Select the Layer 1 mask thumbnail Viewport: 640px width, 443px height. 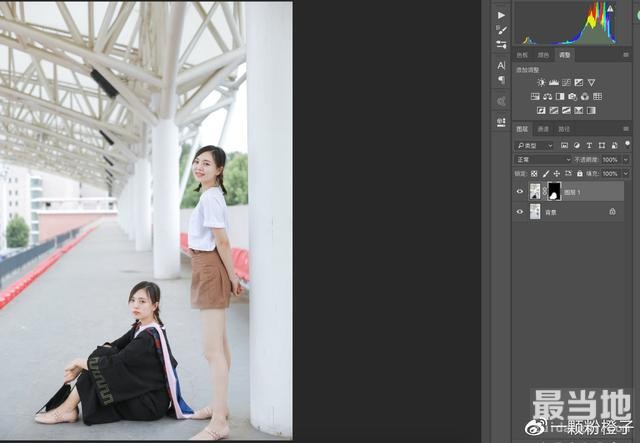(x=554, y=191)
